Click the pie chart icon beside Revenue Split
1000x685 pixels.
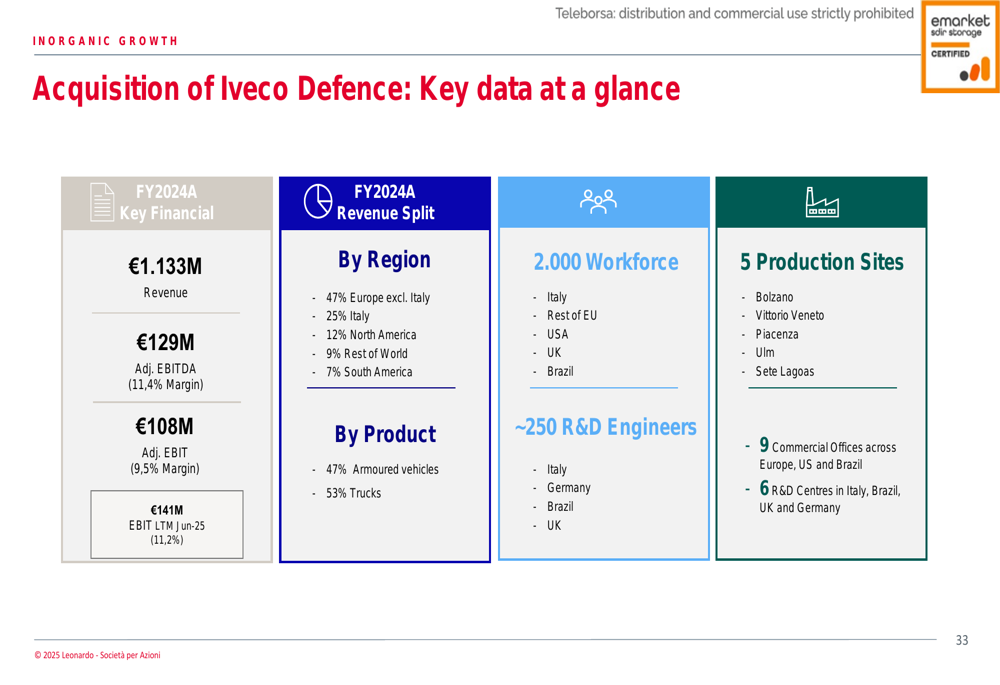click(318, 201)
